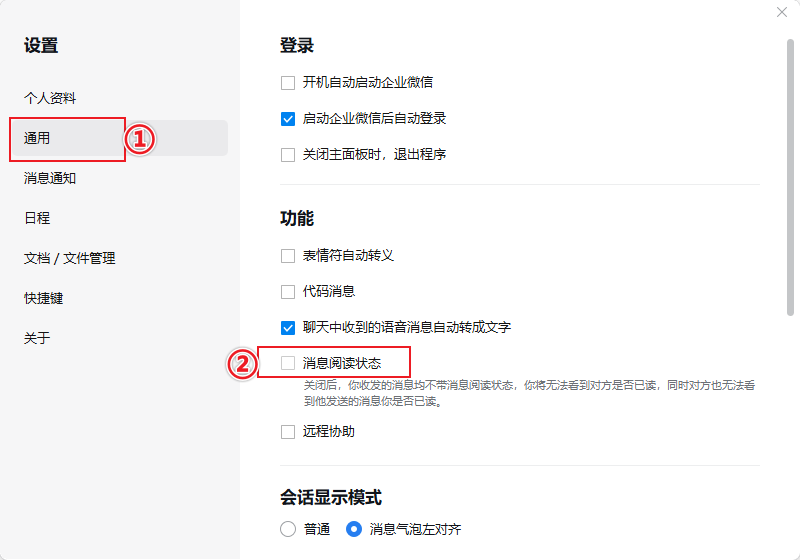Open 文档 / 文件管理 settings

click(70, 258)
